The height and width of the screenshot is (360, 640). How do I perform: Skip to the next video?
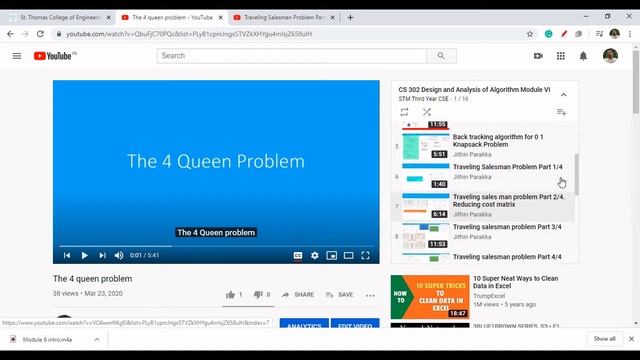point(102,256)
